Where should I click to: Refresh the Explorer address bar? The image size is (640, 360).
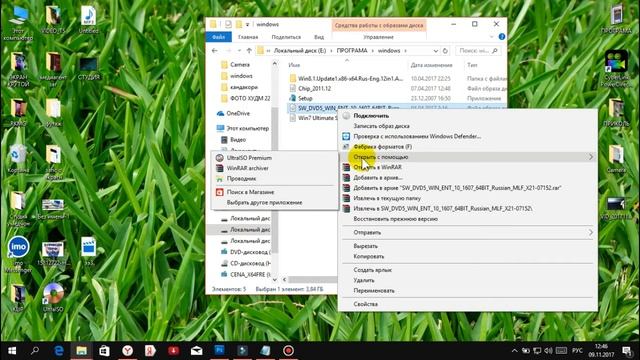click(x=445, y=51)
